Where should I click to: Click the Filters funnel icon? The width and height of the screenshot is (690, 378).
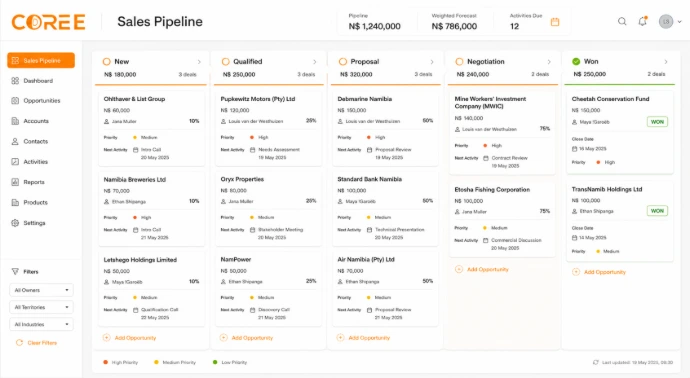(15, 272)
